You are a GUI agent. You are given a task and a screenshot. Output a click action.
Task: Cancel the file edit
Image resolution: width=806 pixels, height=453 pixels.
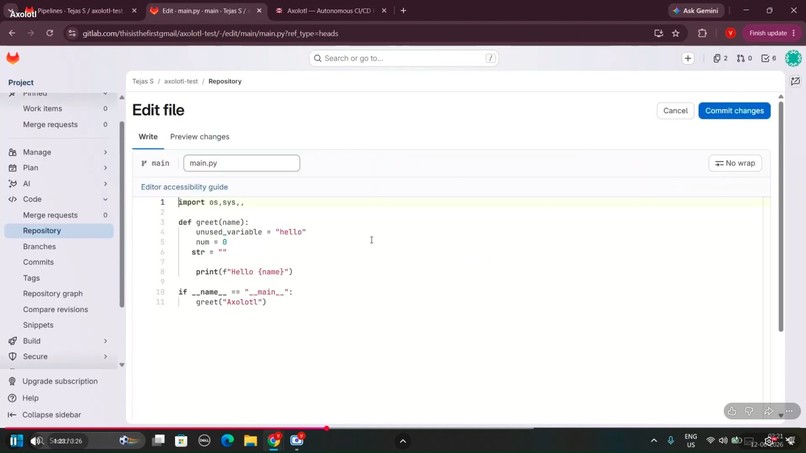pos(675,111)
